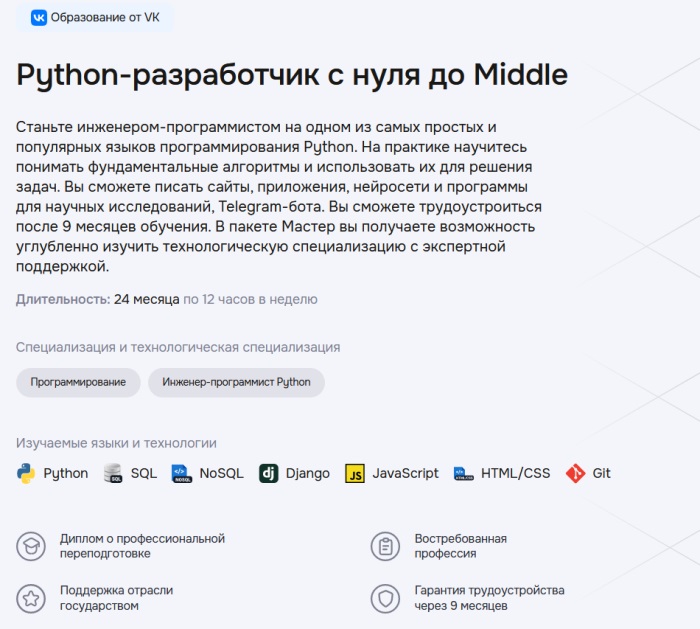Click the Django technology label
This screenshot has width=700, height=629.
pos(308,474)
